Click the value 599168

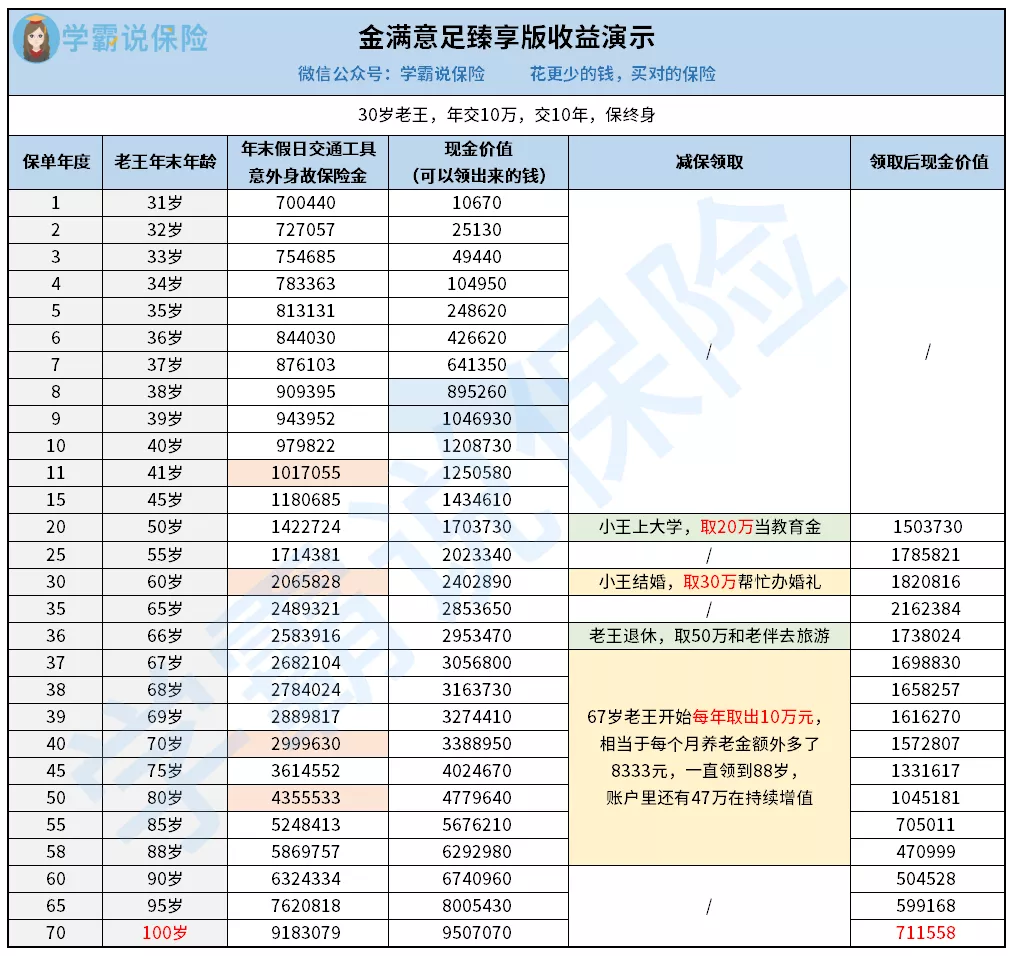coord(926,906)
